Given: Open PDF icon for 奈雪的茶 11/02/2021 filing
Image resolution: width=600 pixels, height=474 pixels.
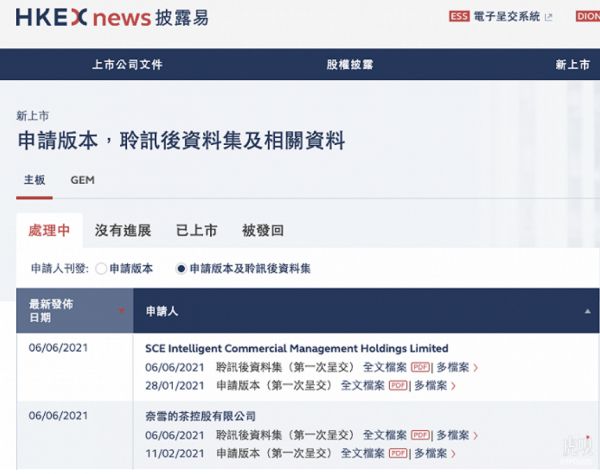Looking at the screenshot, I should 398,453.
